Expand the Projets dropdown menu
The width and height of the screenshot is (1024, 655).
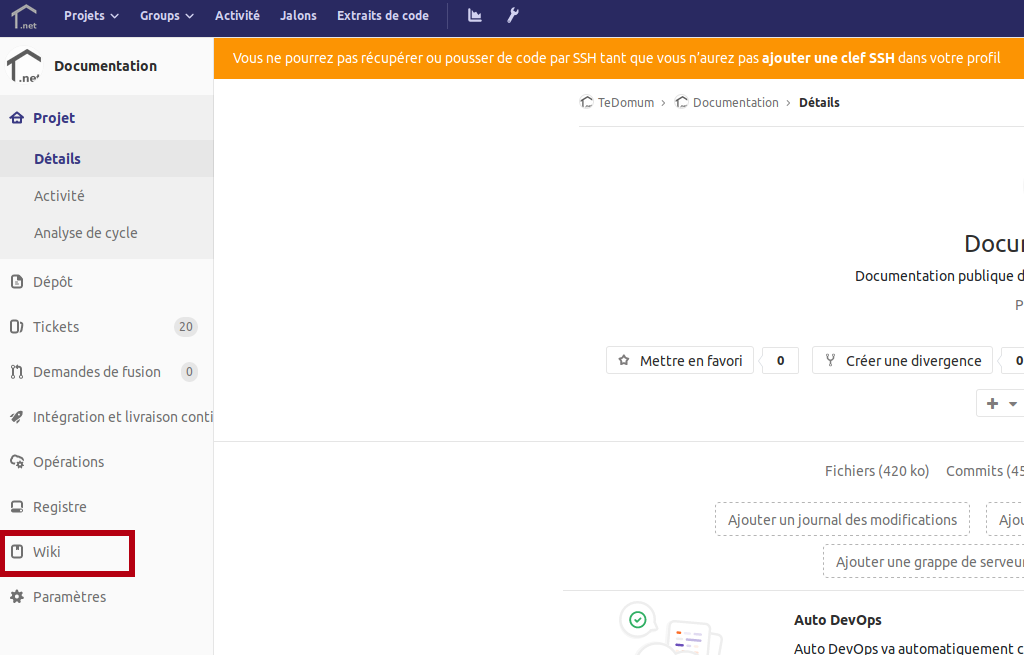coord(91,15)
